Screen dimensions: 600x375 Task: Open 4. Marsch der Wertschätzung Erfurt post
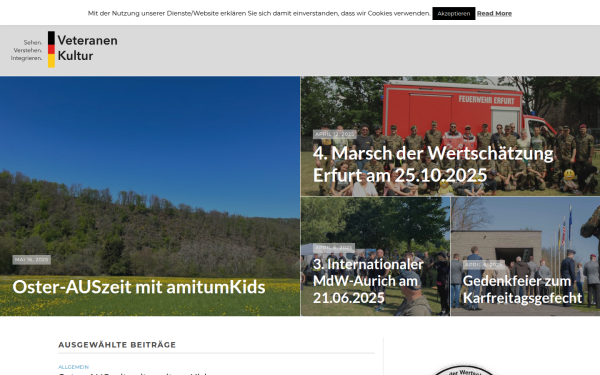(433, 164)
